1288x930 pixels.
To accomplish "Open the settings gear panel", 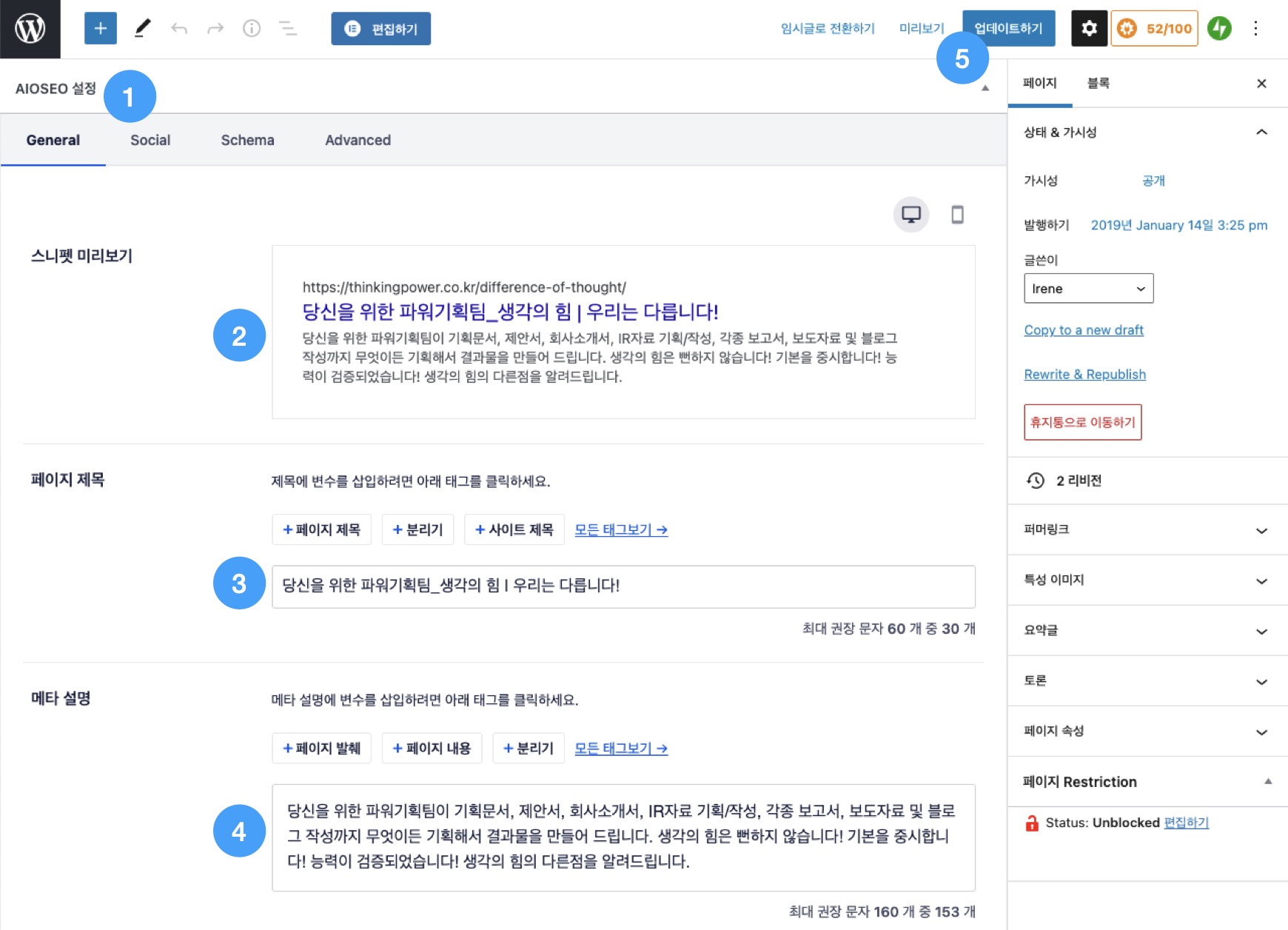I will click(1089, 28).
